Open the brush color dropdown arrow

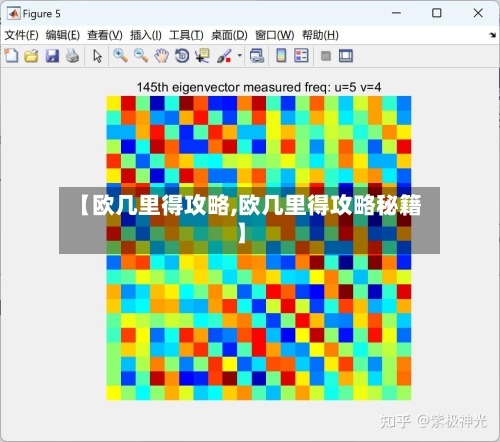coord(239,55)
